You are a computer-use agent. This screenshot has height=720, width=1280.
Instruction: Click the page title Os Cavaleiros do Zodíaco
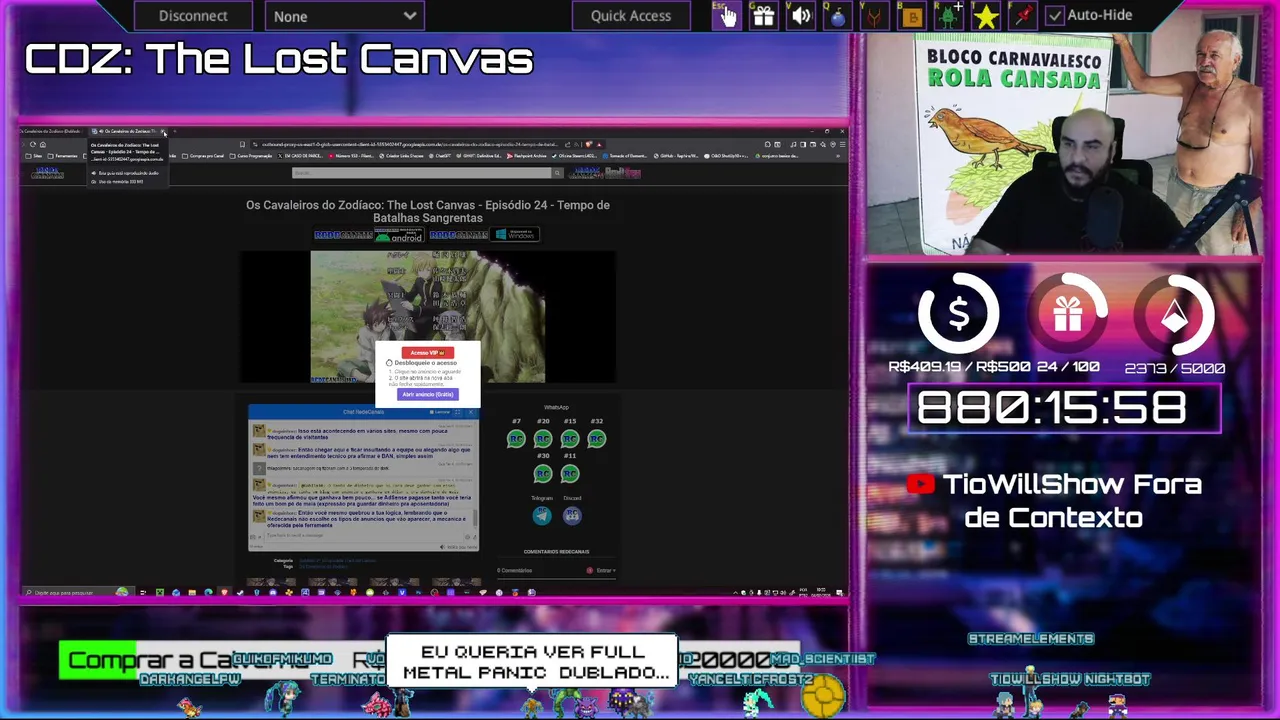pos(427,211)
